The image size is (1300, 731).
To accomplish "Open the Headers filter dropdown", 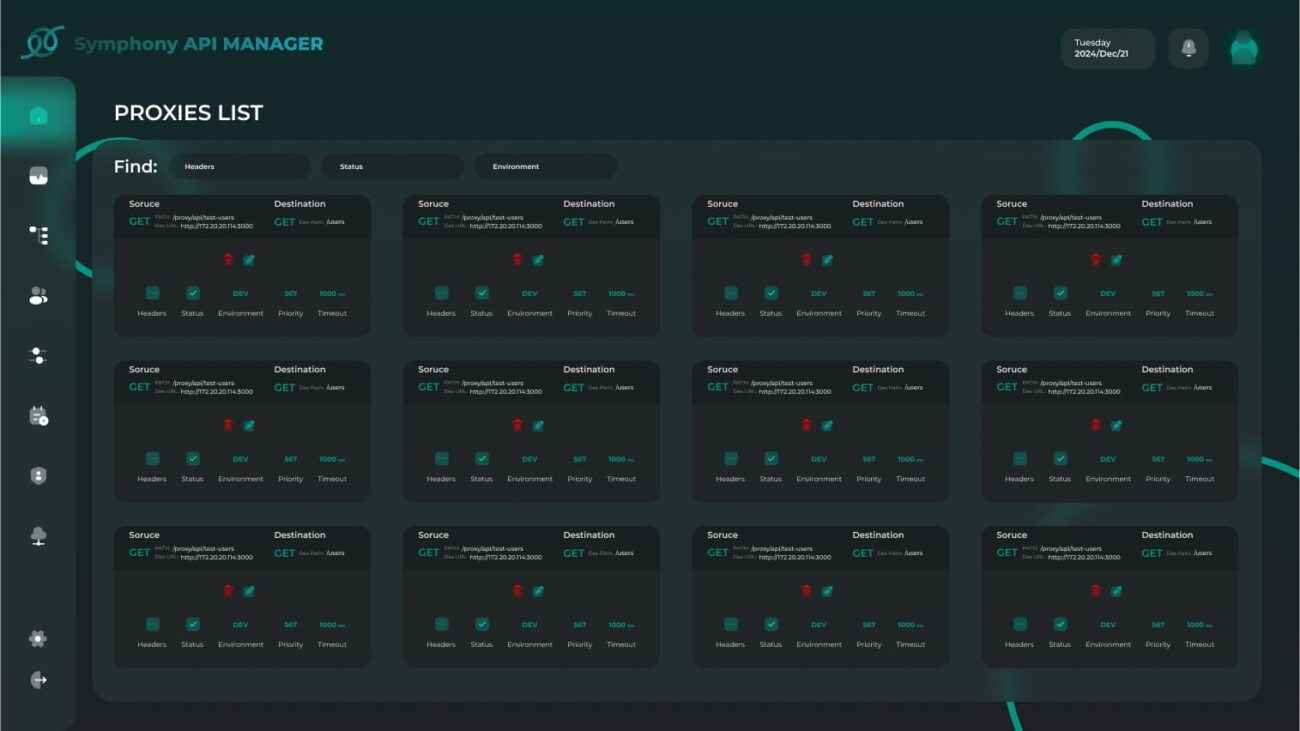I will tap(240, 167).
